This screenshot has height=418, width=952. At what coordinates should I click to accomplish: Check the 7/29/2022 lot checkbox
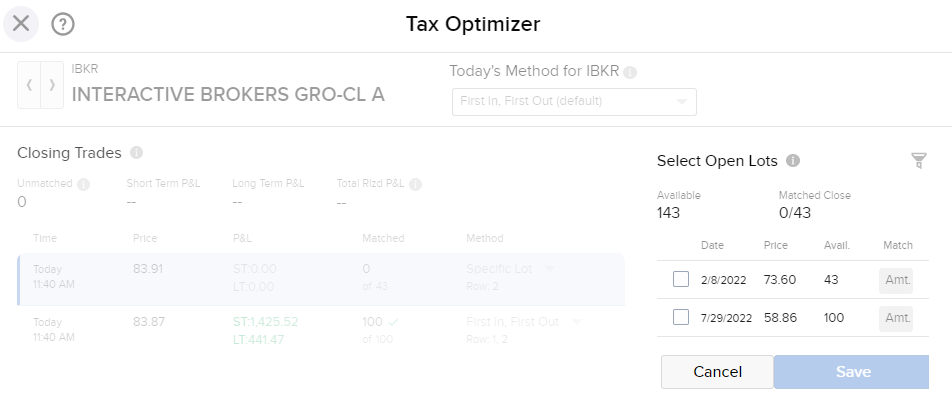pos(681,318)
